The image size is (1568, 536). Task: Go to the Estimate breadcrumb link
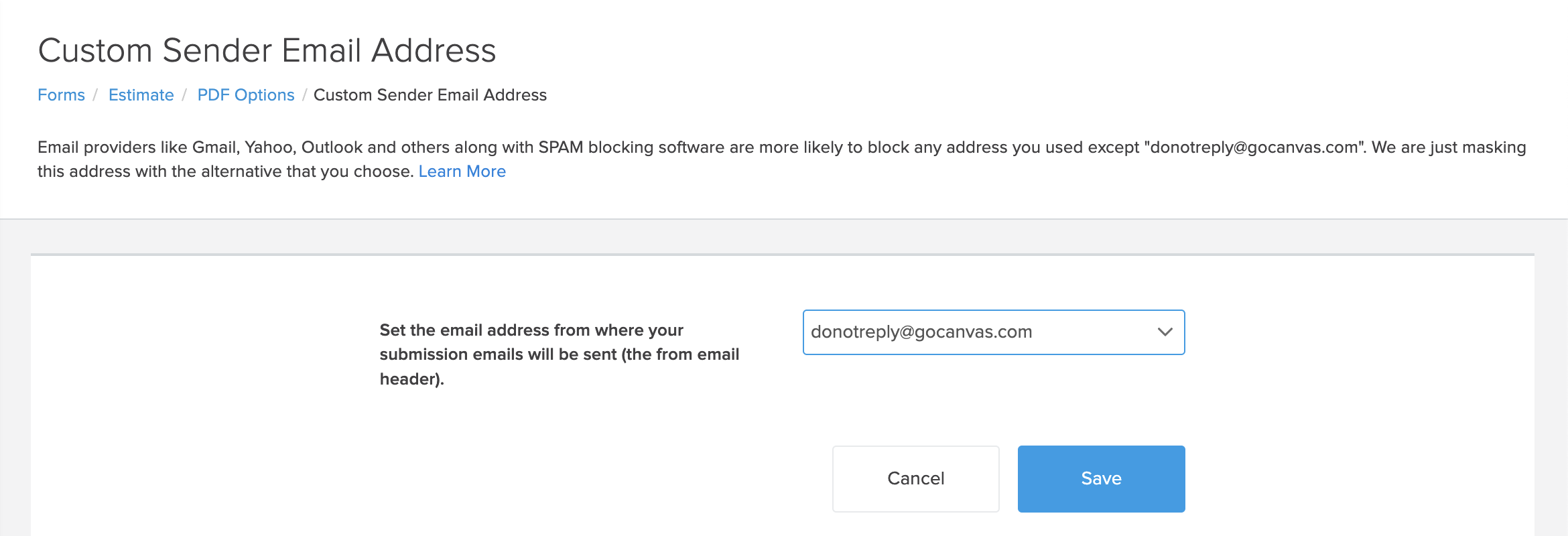[x=141, y=95]
